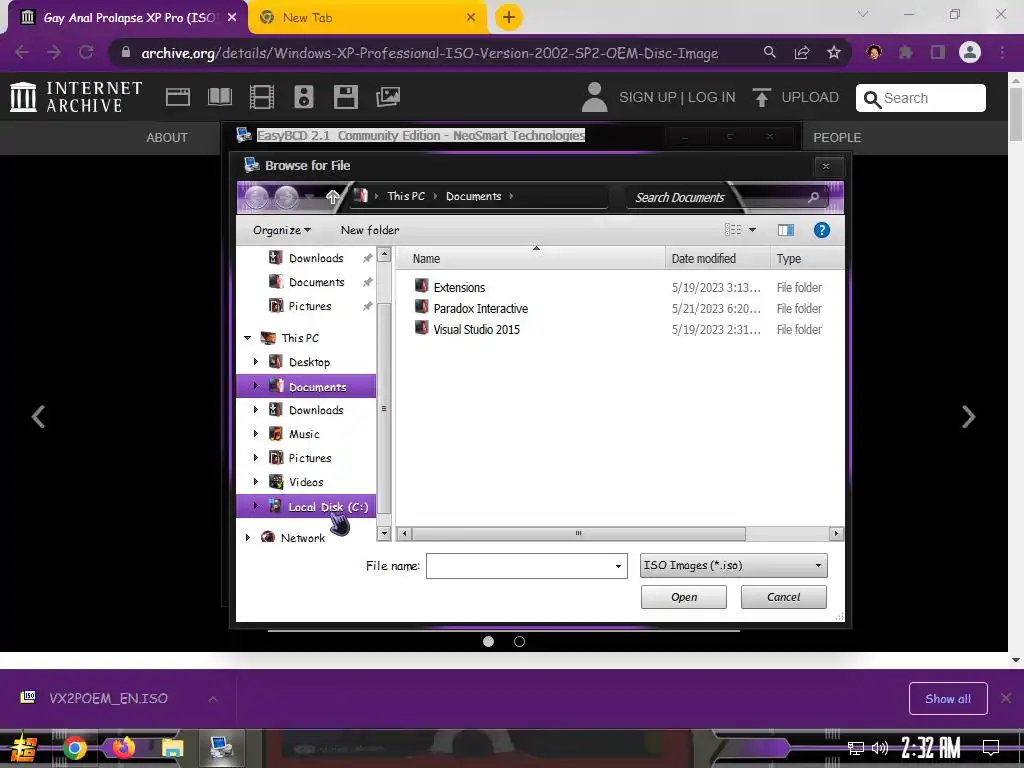Click the back arrow in Browse dialog
Viewport: 1024px width, 768px height.
[x=256, y=197]
